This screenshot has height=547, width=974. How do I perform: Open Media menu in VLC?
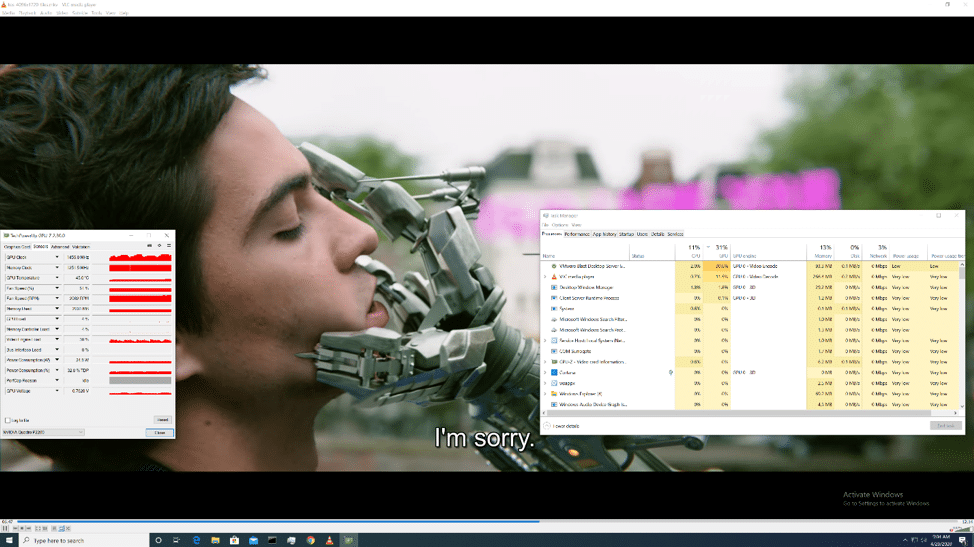[x=9, y=13]
